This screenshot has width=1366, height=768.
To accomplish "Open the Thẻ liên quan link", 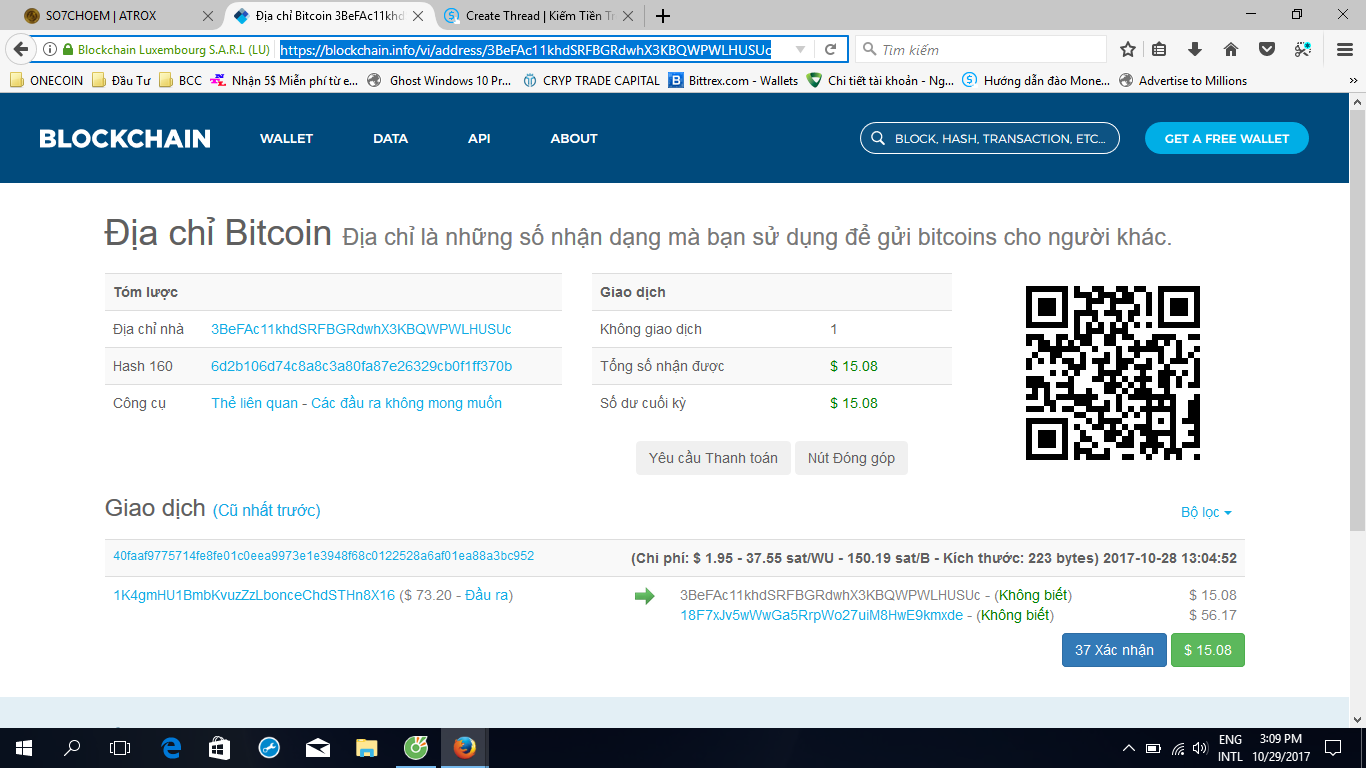I will (255, 403).
